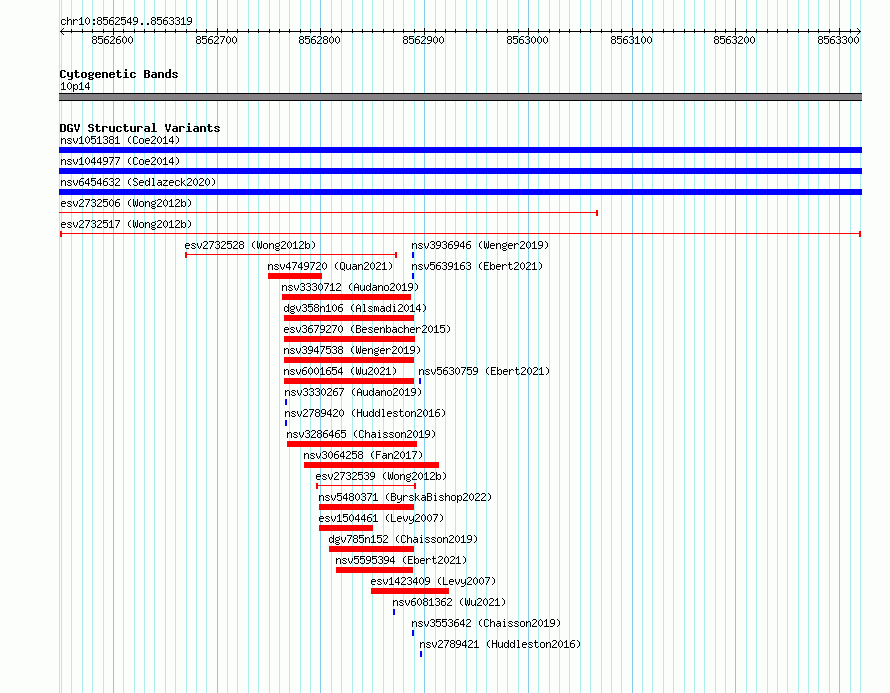Click the red bar under nsv3064258
Viewport: 890px width, 693px height.
pos(371,465)
